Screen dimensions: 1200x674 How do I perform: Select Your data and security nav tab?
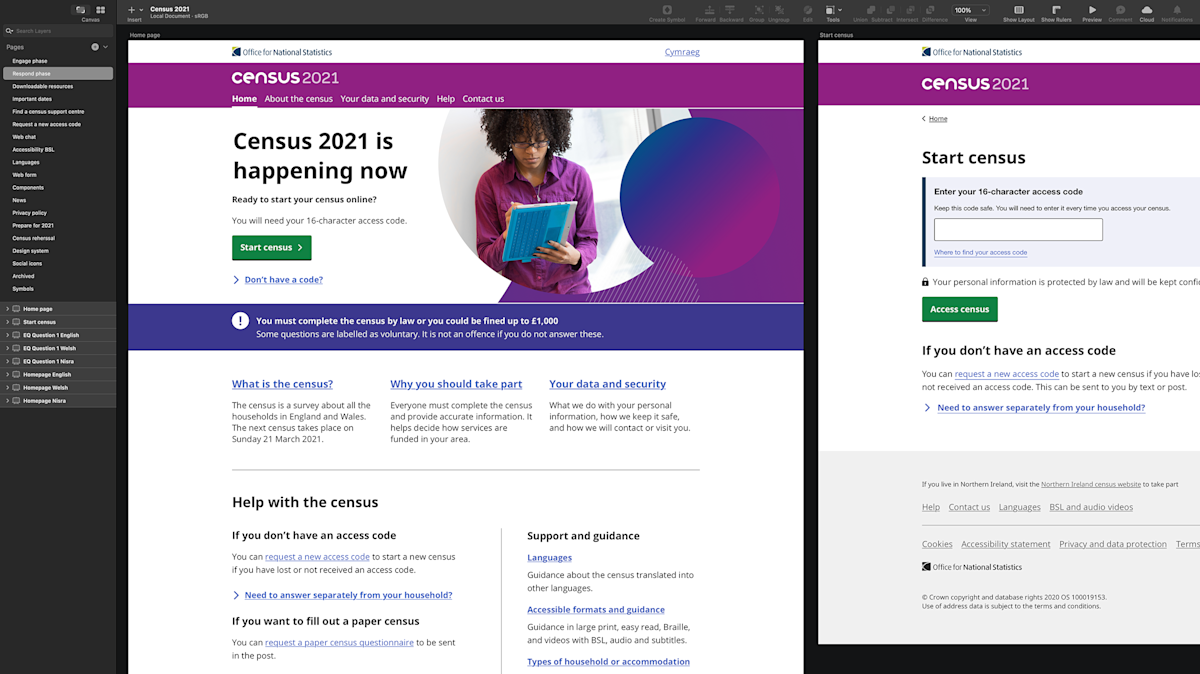click(x=384, y=99)
